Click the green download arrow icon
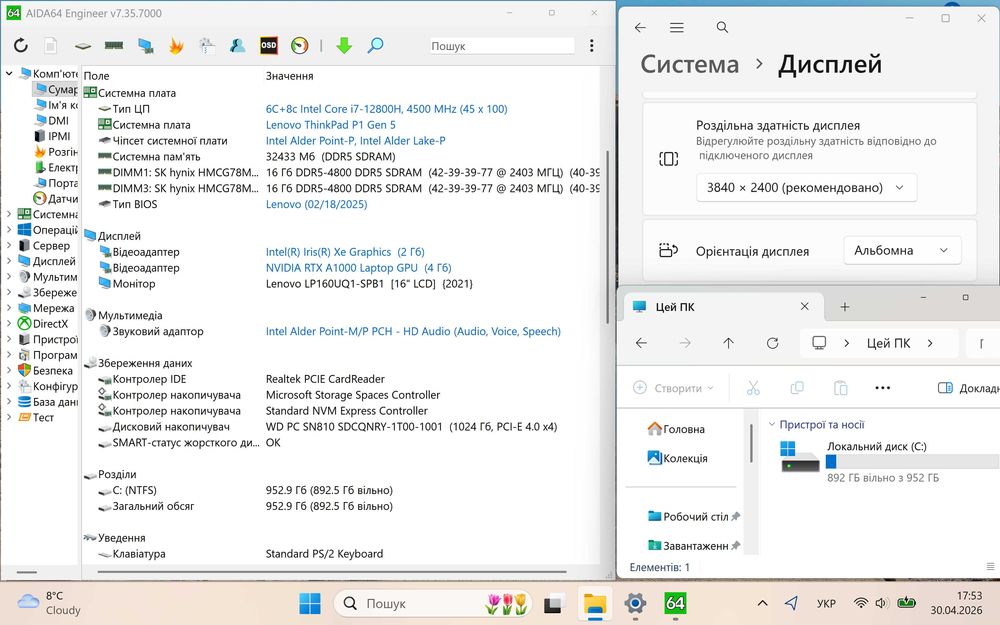1000x625 pixels. coord(344,45)
